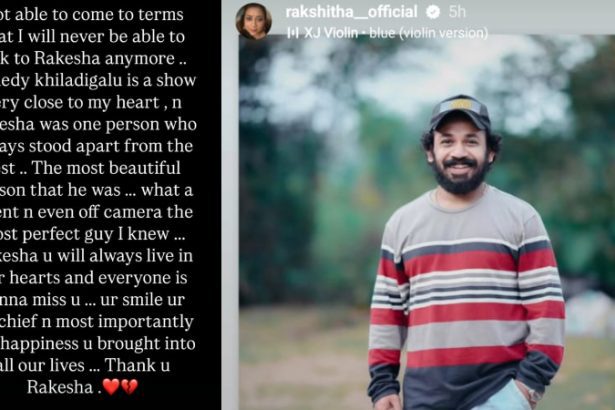The image size is (615, 410).
Task: Open the rakshitha__official username link
Action: (x=351, y=12)
